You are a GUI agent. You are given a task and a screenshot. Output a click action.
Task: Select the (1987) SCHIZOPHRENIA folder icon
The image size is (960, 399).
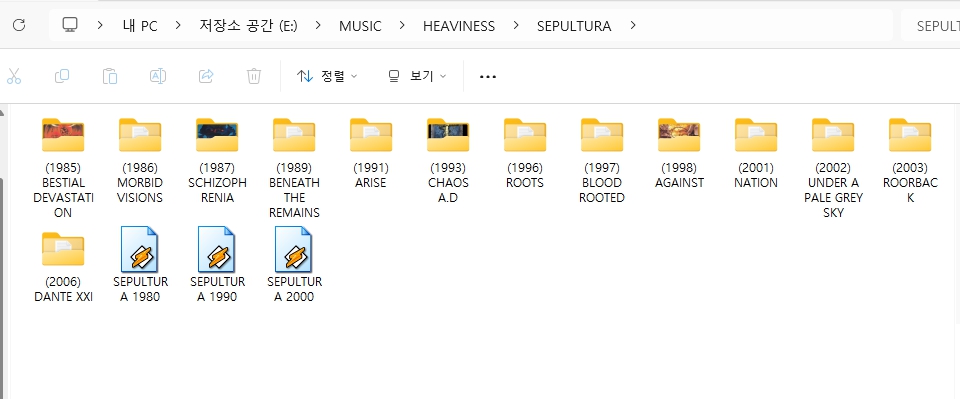[217, 135]
